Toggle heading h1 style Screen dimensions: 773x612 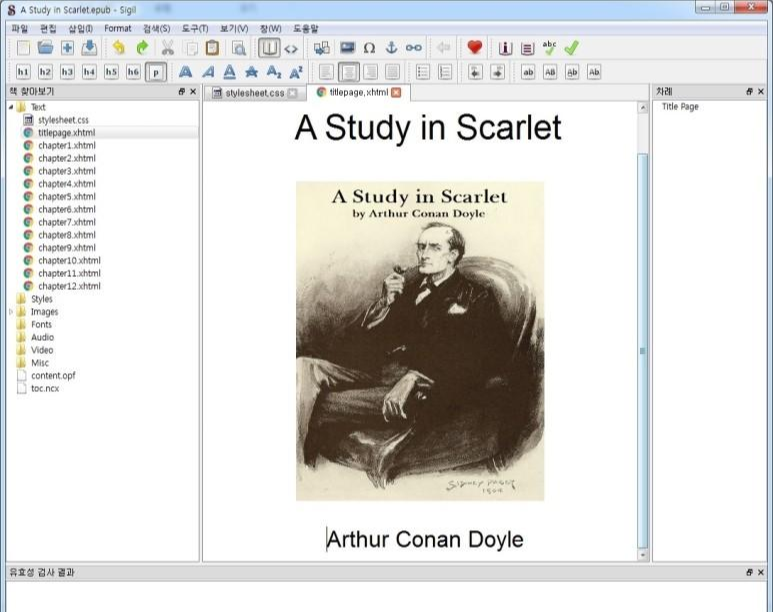tap(23, 72)
